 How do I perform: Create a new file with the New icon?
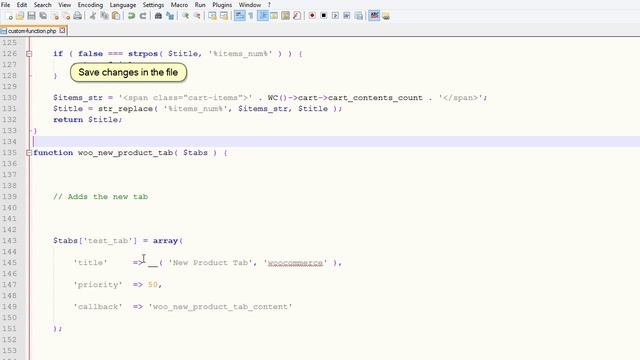pos(9,16)
